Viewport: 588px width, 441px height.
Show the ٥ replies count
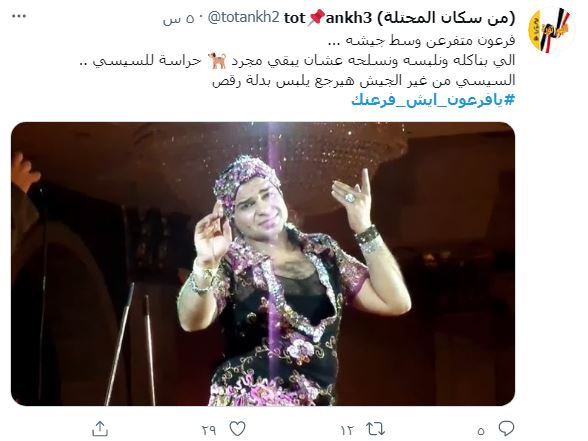[482, 430]
